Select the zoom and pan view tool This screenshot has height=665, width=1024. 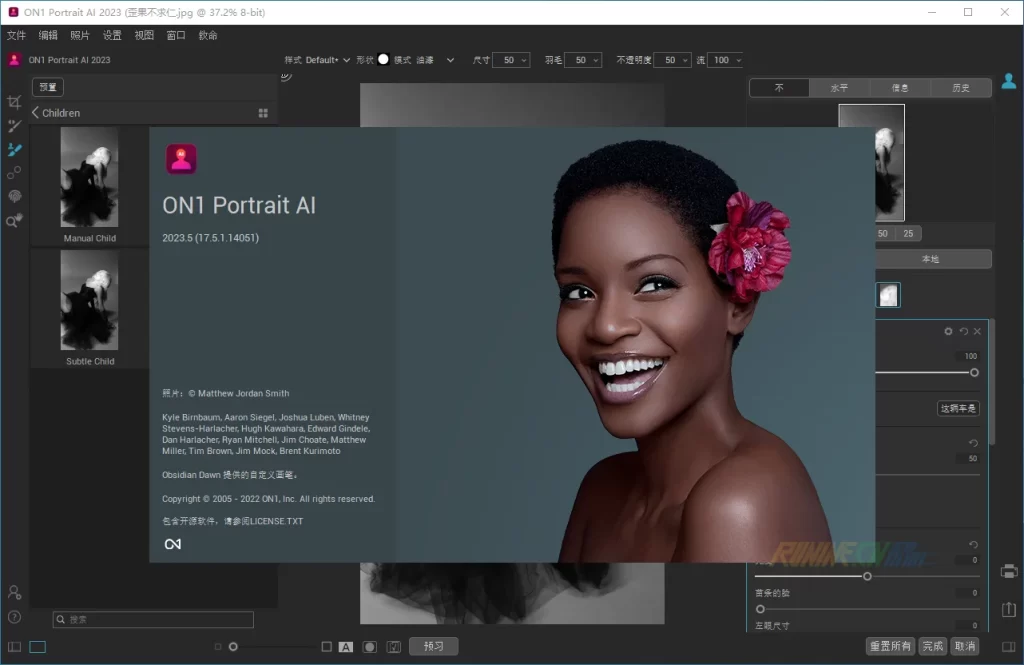14,221
